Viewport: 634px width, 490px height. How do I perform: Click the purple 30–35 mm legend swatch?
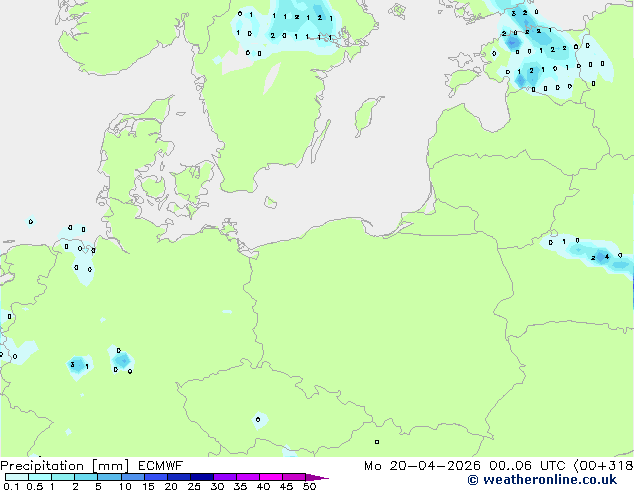(x=225, y=477)
